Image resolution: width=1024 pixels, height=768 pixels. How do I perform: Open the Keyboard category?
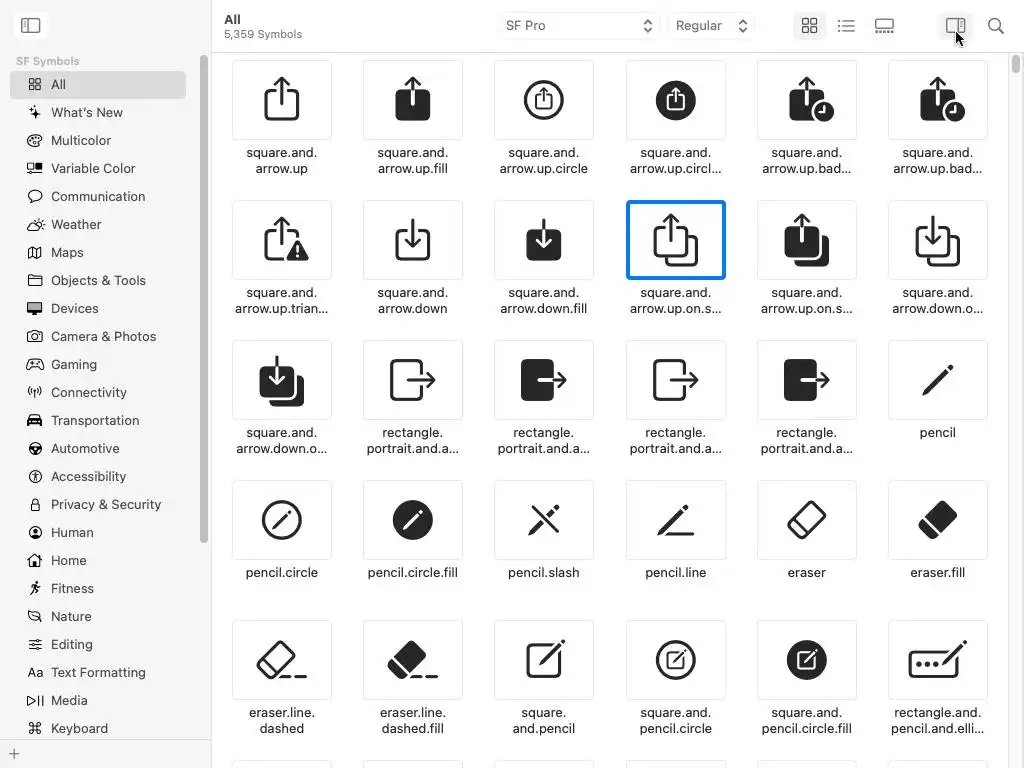98,729
